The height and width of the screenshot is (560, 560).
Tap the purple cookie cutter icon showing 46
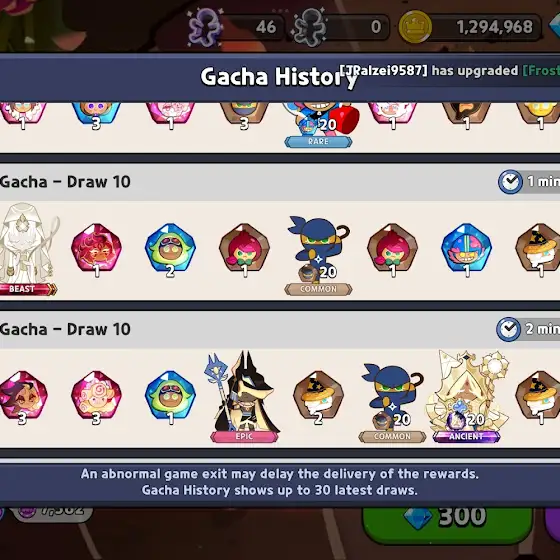[x=204, y=27]
